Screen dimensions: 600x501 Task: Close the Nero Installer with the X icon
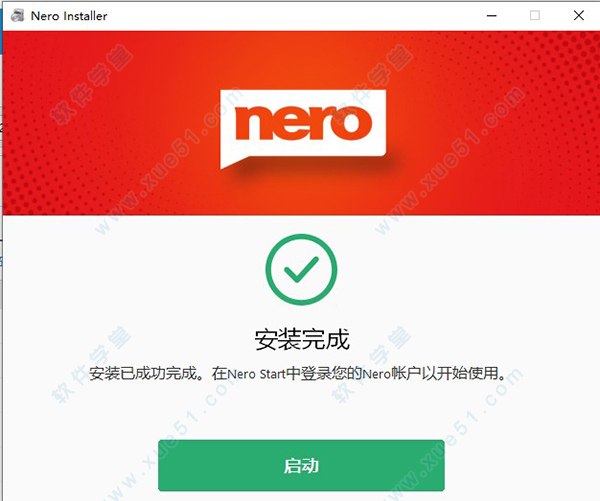pyautogui.click(x=579, y=16)
